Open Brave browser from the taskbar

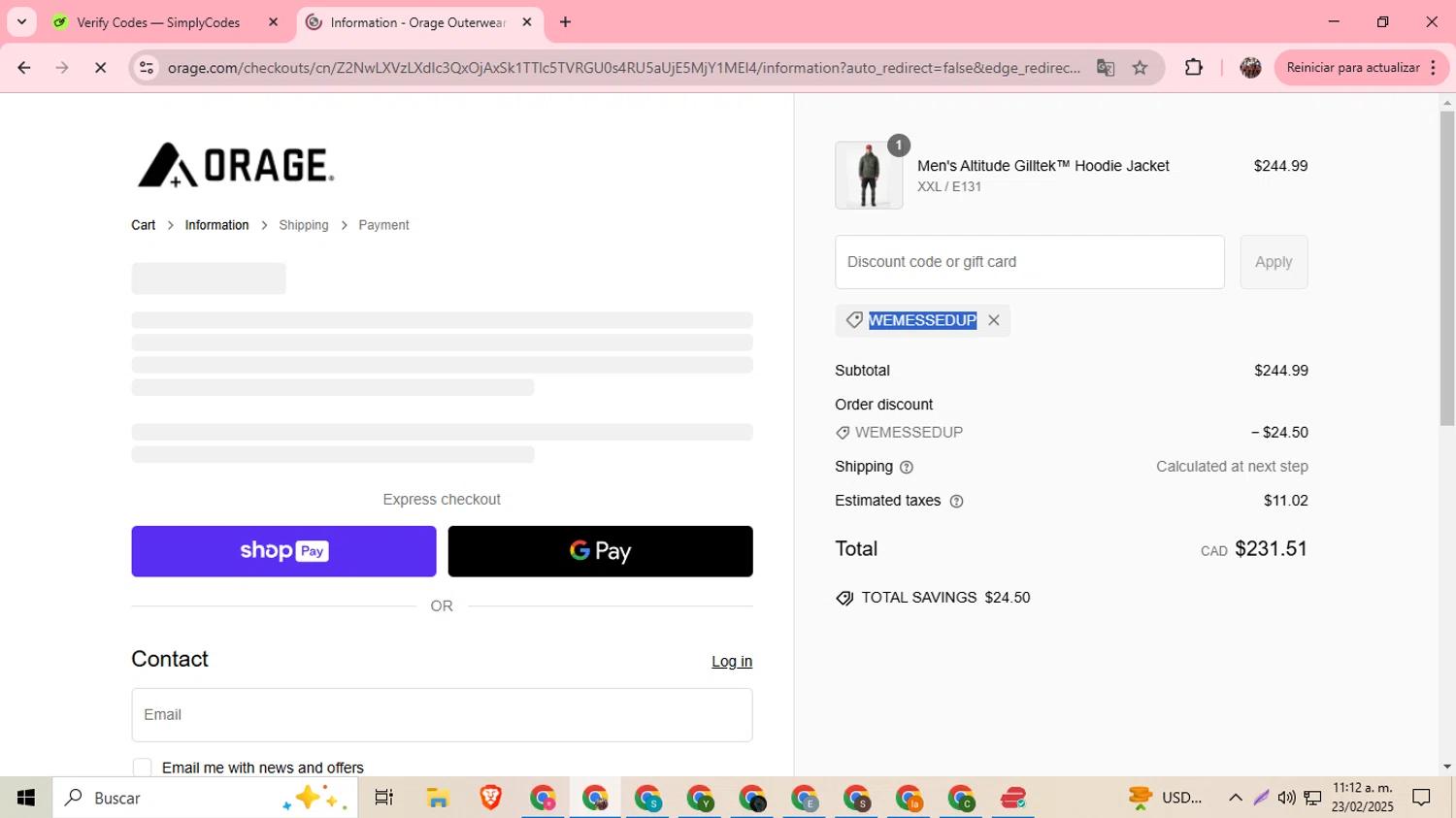[x=490, y=798]
